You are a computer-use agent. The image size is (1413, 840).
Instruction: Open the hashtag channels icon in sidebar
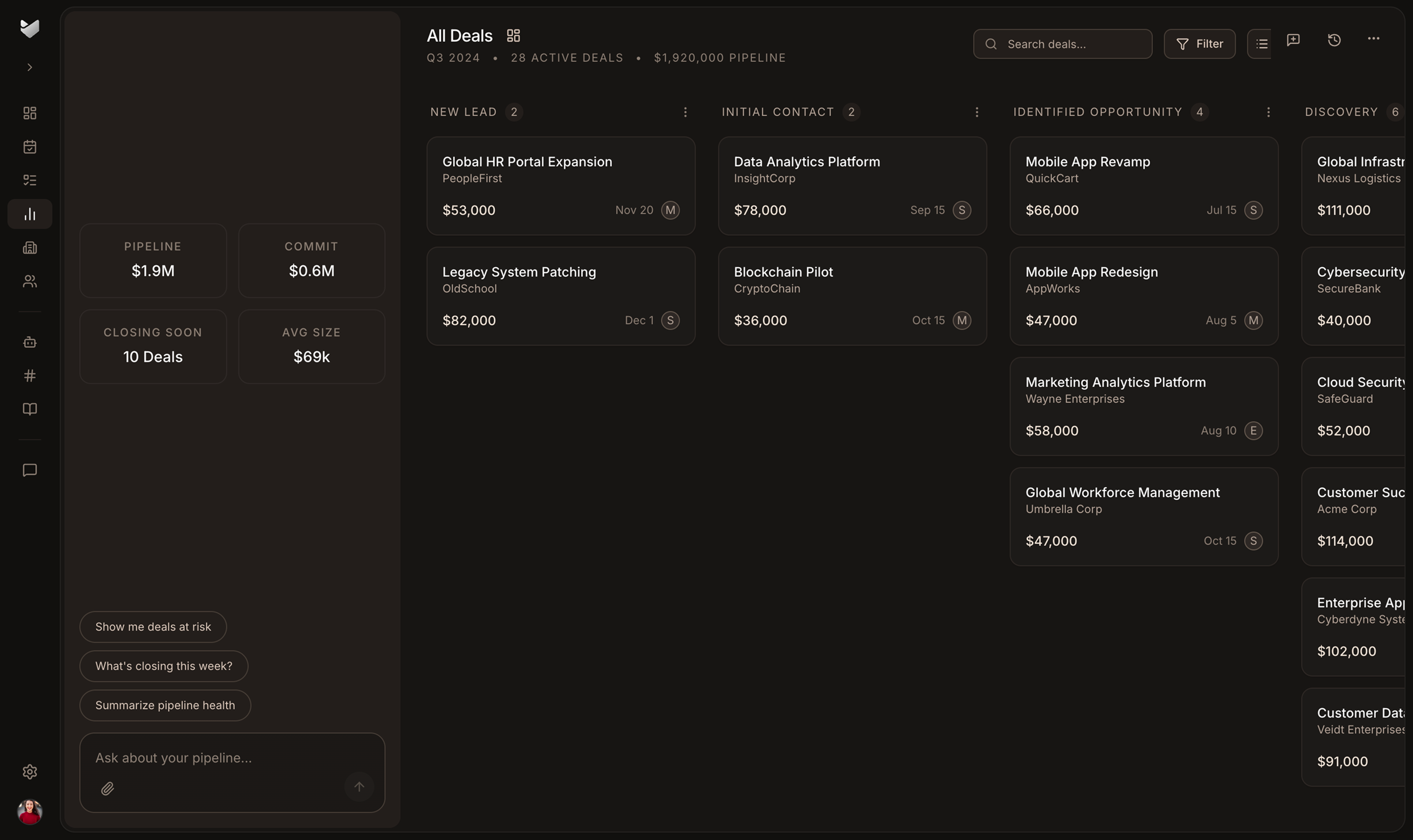click(x=29, y=376)
